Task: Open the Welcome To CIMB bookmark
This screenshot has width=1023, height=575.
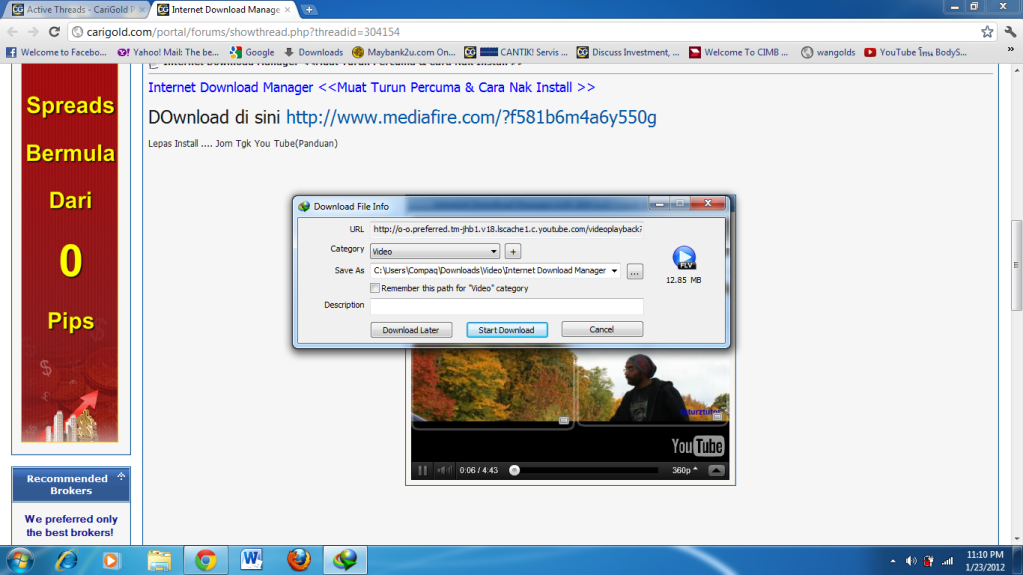Action: coord(739,52)
